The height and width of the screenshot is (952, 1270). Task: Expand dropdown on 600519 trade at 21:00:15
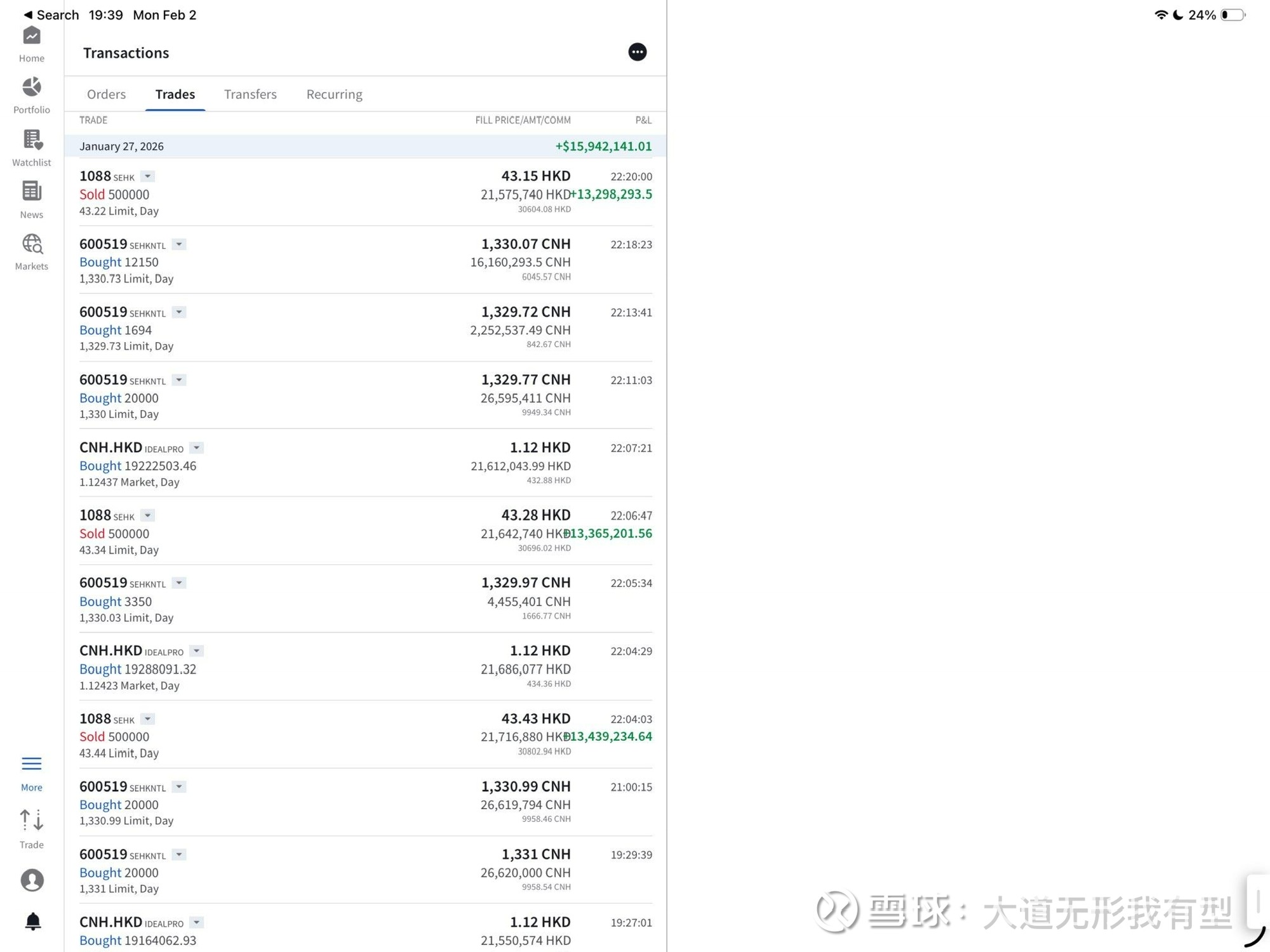[x=179, y=787]
